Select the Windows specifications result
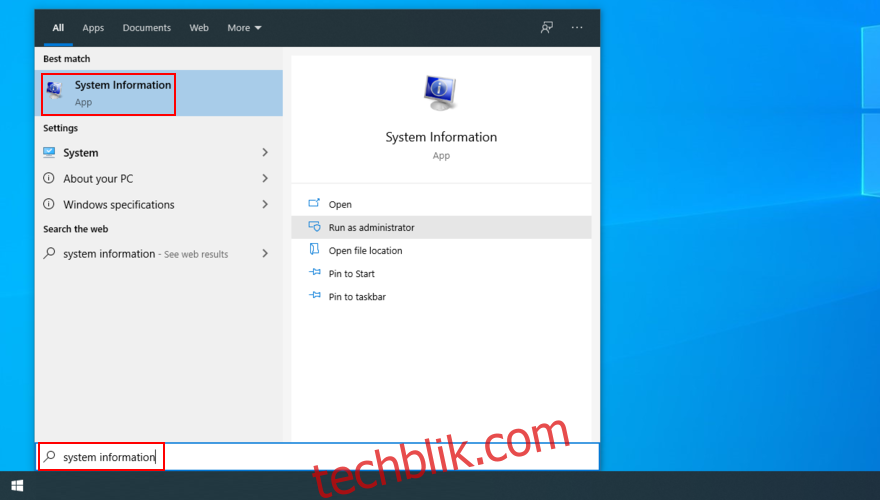Viewport: 880px width, 500px height. click(x=159, y=204)
